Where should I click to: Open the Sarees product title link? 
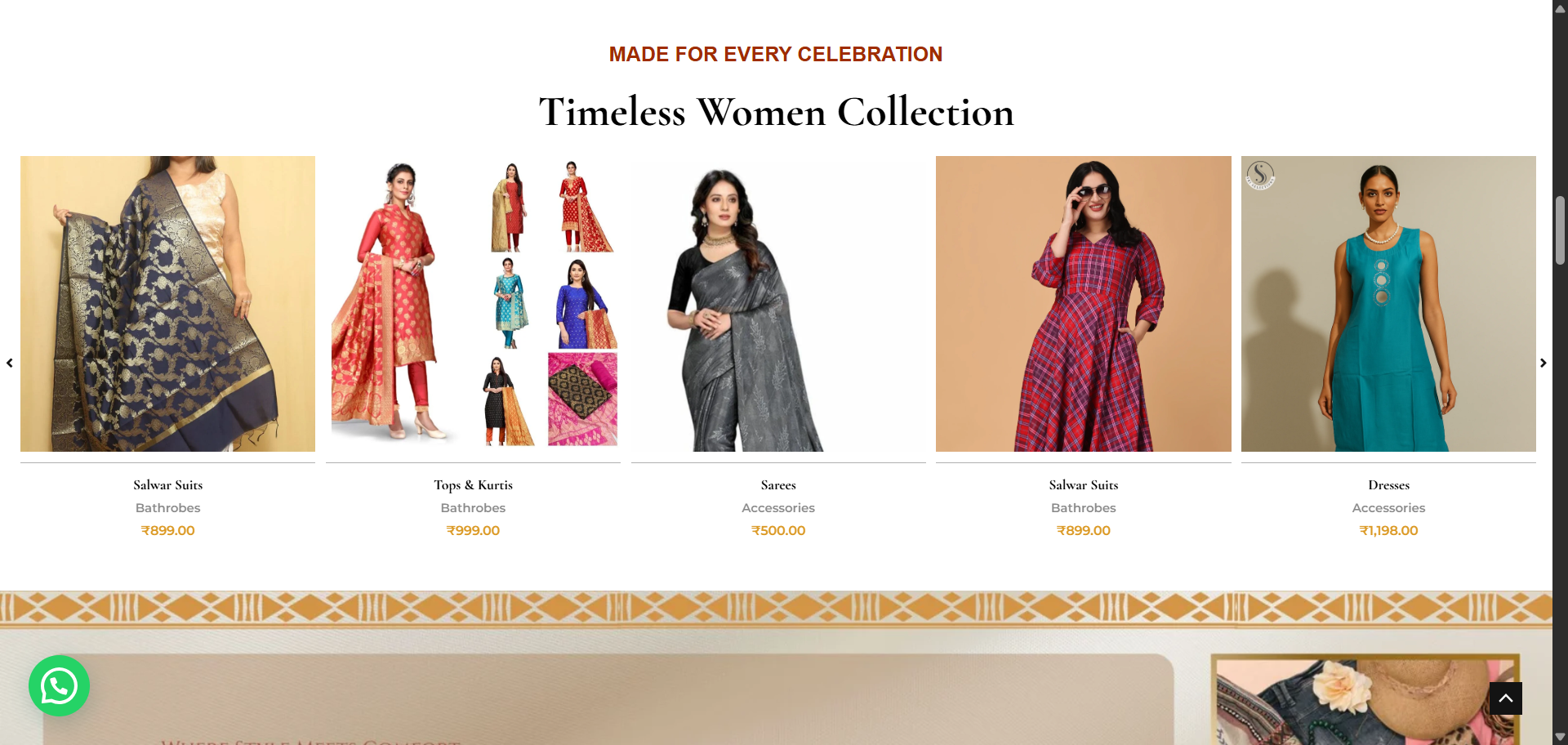click(x=778, y=485)
